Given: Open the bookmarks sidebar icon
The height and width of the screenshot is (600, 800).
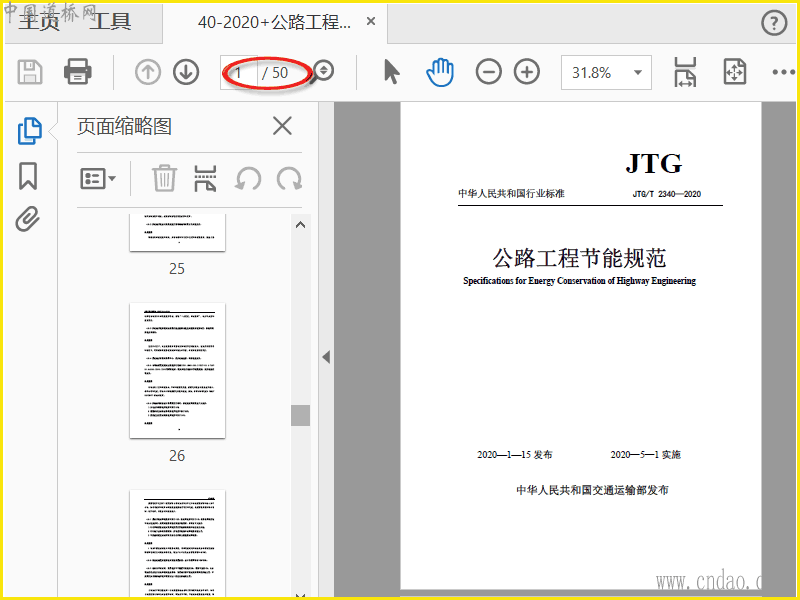Looking at the screenshot, I should click(x=28, y=176).
